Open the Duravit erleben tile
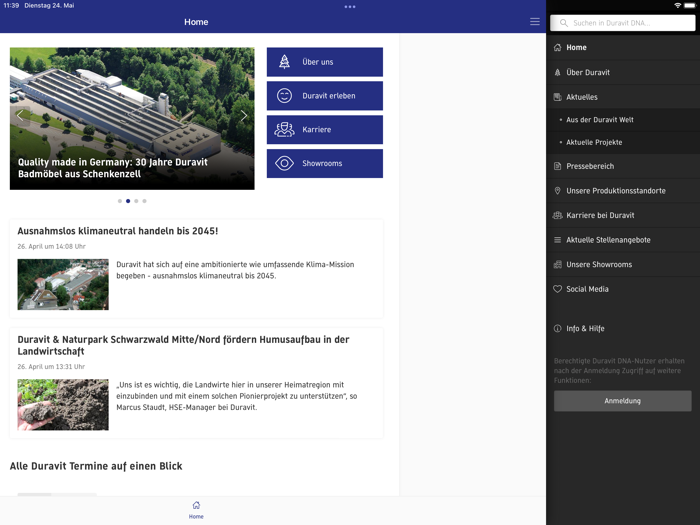The image size is (700, 525). click(325, 96)
